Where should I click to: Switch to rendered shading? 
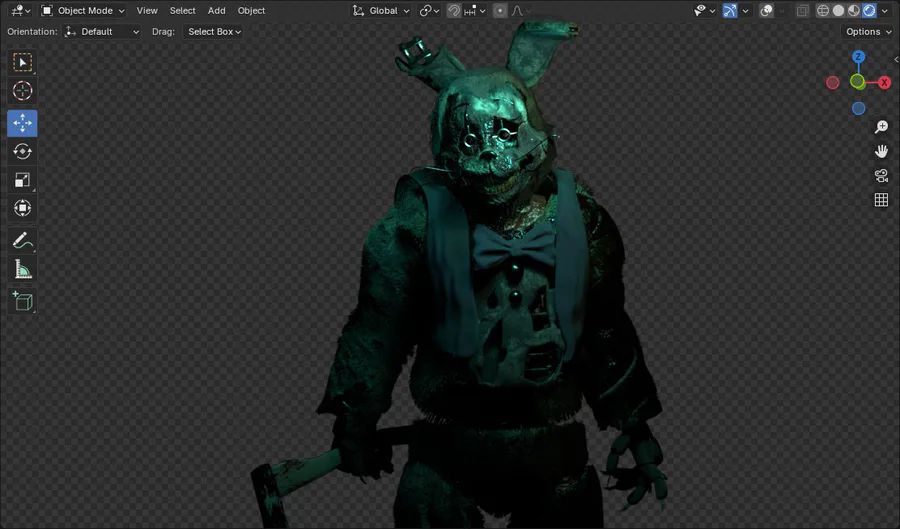869,10
